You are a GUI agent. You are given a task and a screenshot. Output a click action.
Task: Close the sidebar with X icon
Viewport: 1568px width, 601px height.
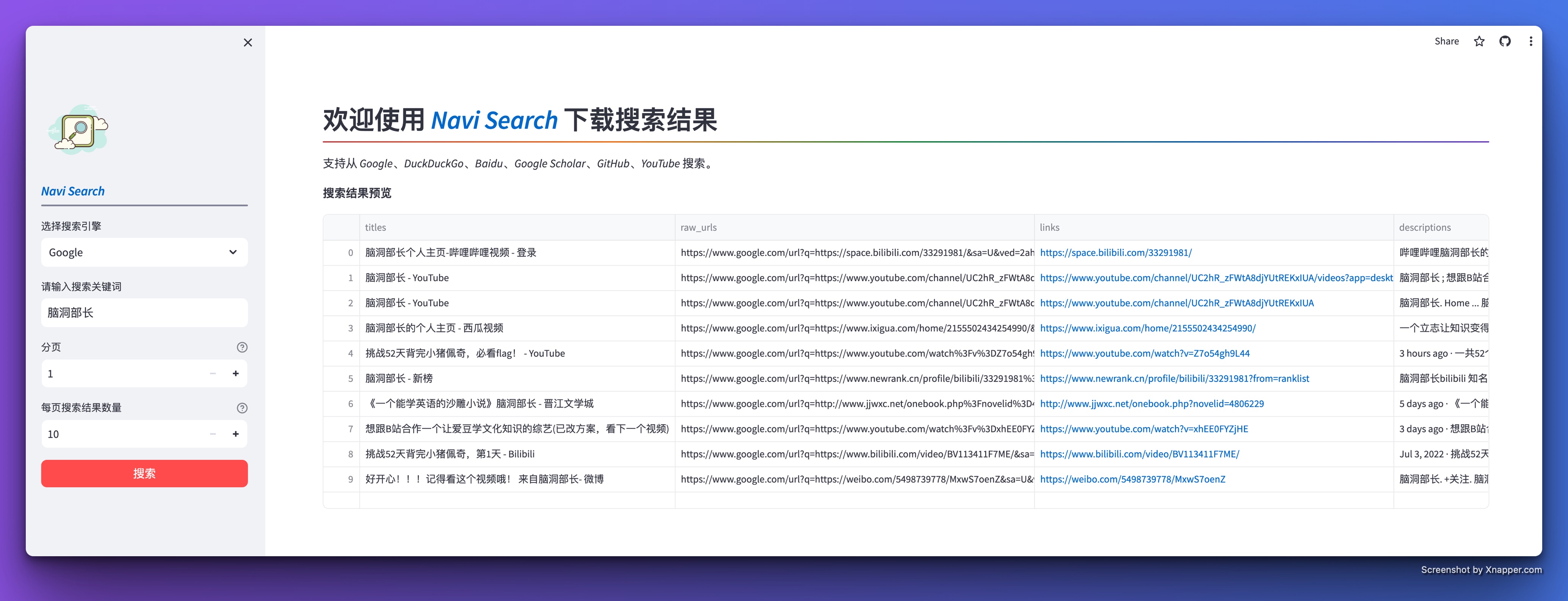(248, 42)
